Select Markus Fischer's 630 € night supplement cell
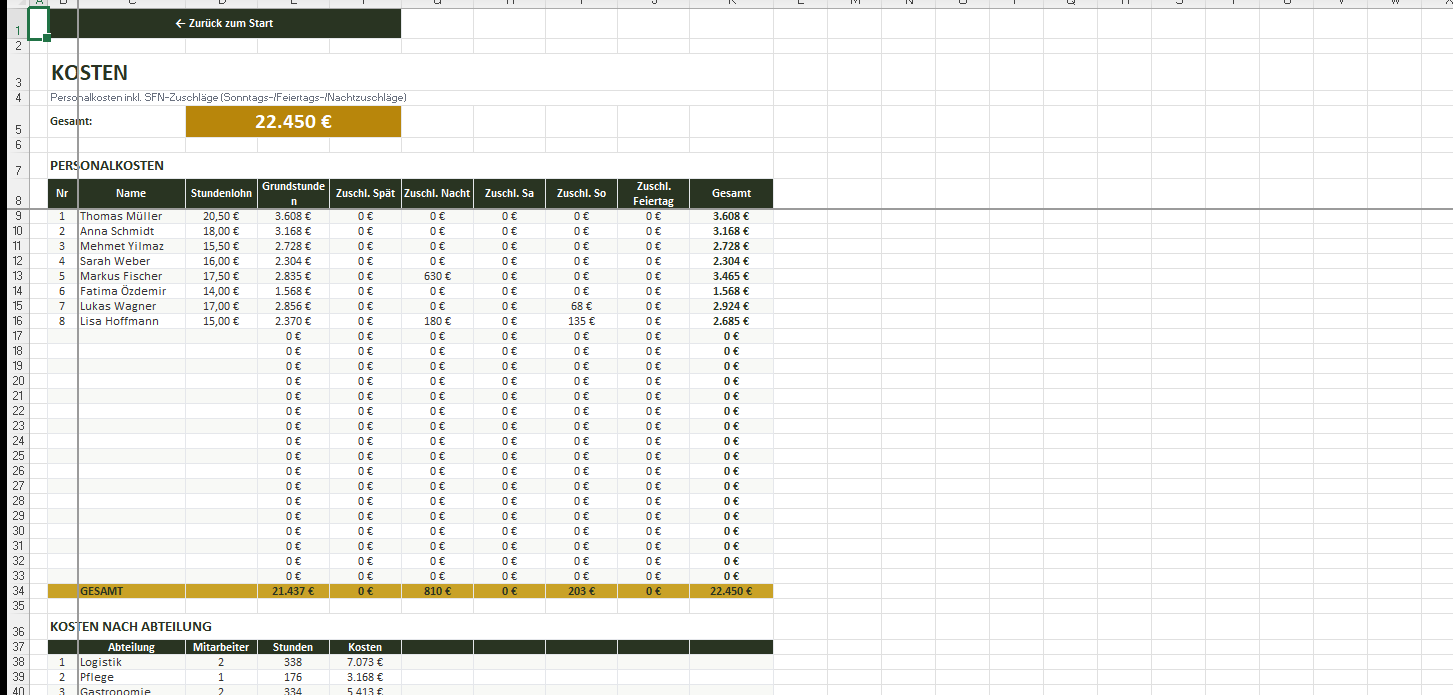Viewport: 1453px width, 695px height. 437,276
